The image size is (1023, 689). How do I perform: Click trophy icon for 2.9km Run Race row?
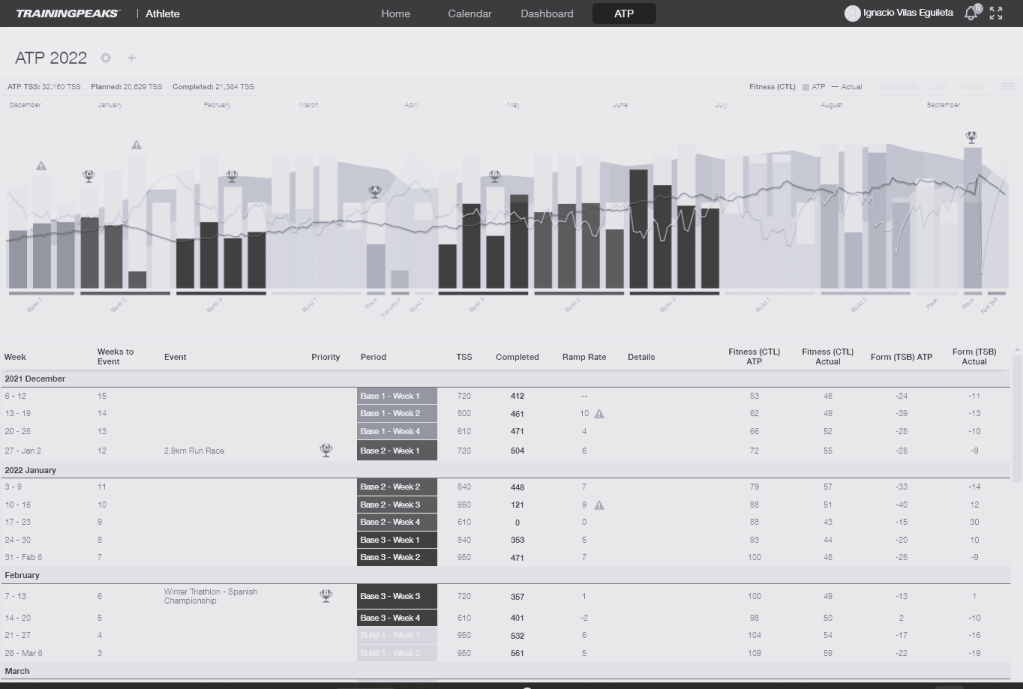pyautogui.click(x=326, y=451)
